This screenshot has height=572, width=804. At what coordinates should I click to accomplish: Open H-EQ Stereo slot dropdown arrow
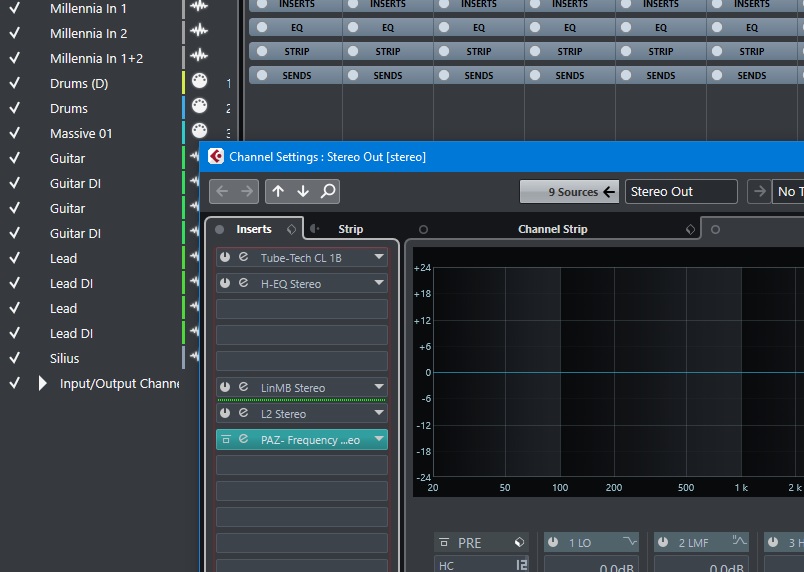(x=379, y=283)
